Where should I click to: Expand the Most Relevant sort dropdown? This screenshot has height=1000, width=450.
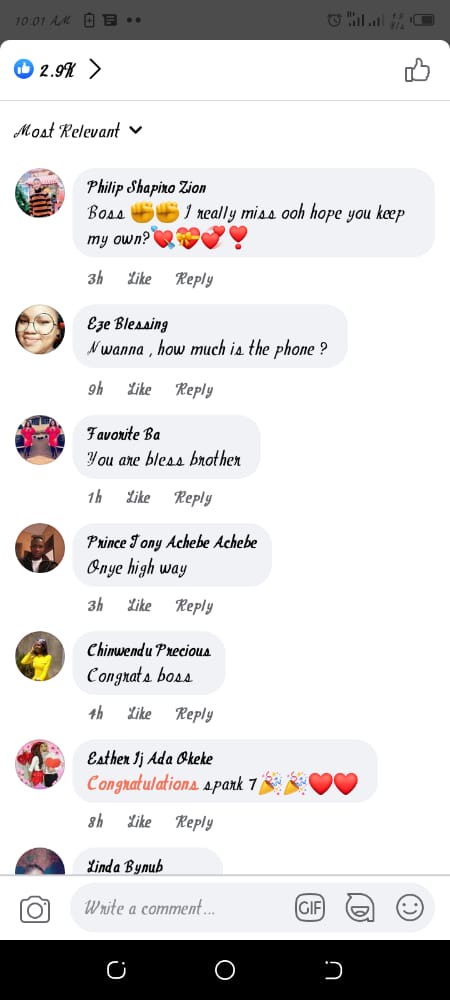[x=78, y=131]
